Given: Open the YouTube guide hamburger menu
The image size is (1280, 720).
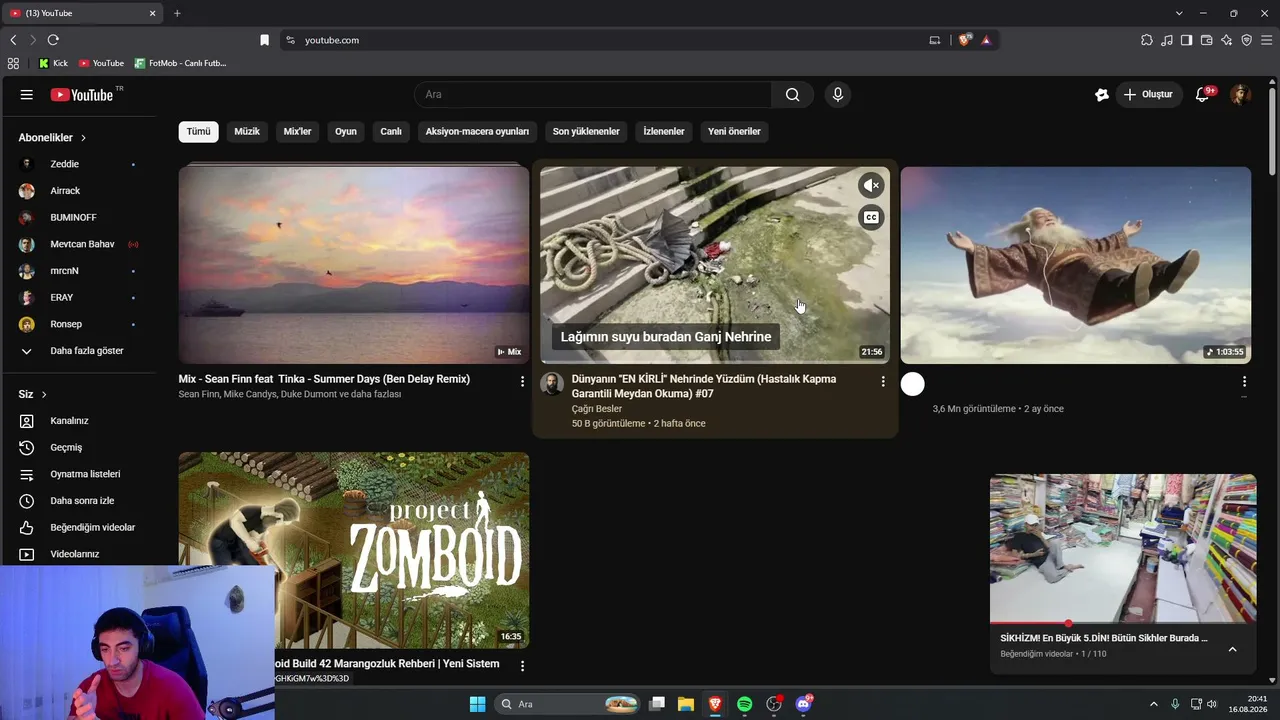Looking at the screenshot, I should tap(27, 95).
